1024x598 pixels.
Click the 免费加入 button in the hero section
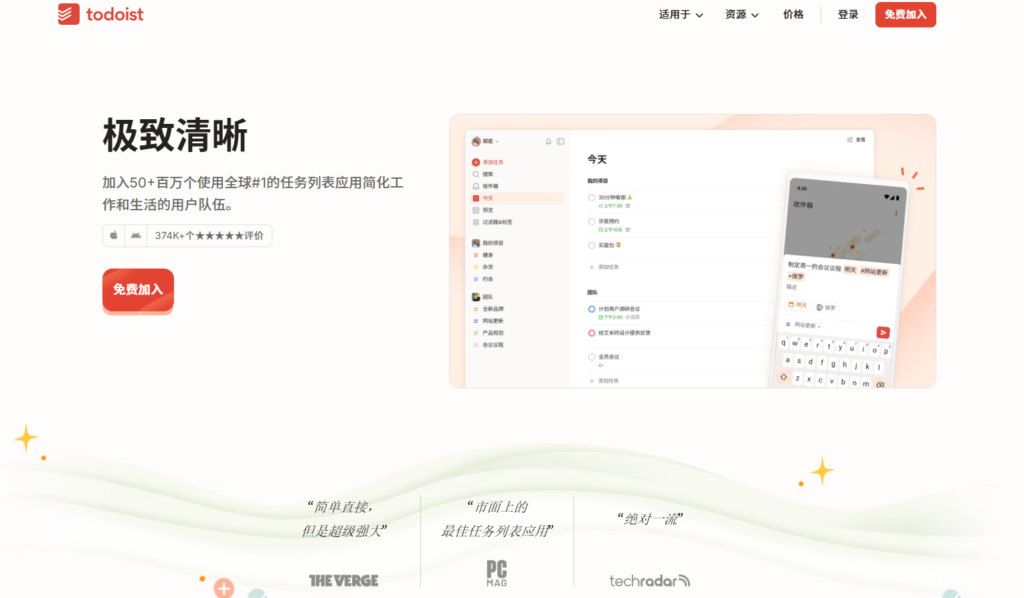137,290
